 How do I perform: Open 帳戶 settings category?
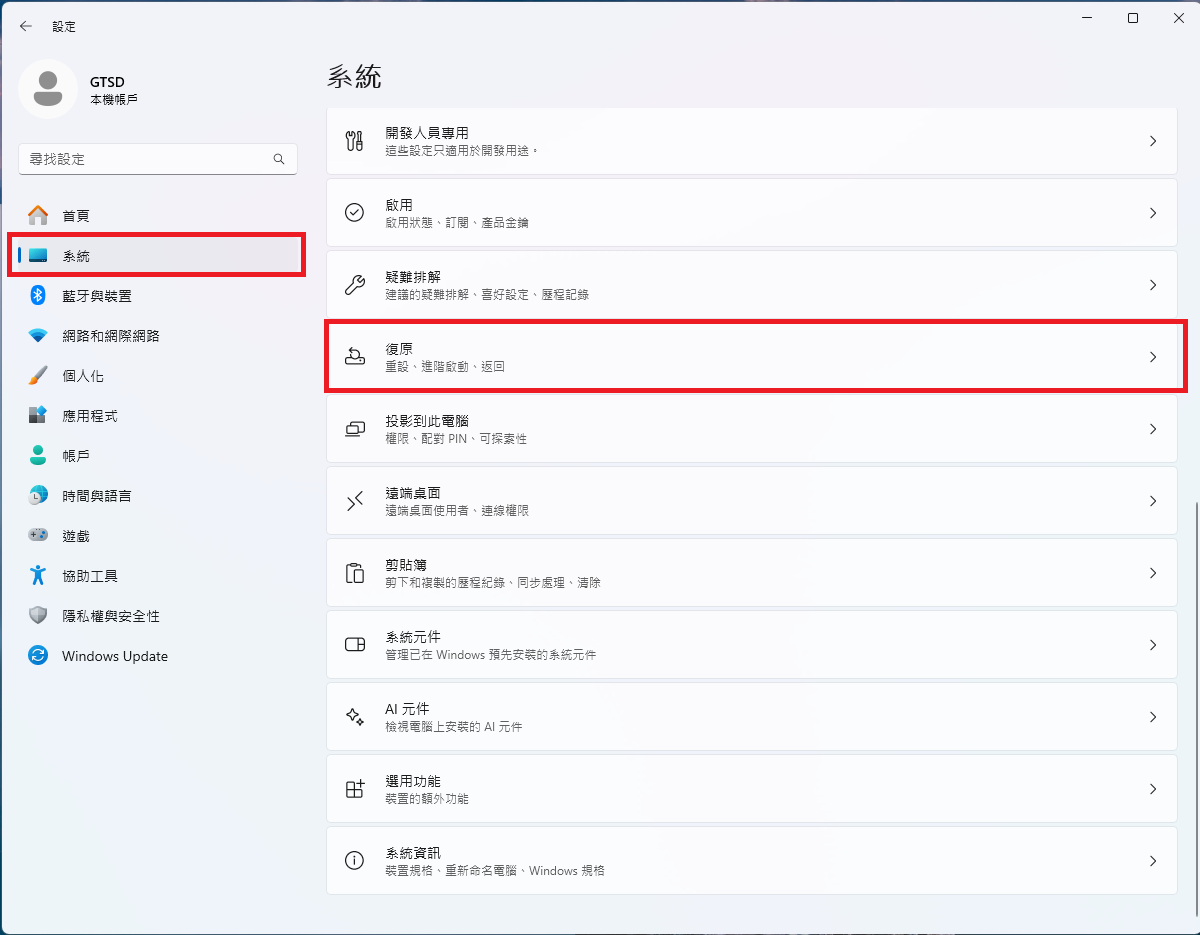(158, 456)
